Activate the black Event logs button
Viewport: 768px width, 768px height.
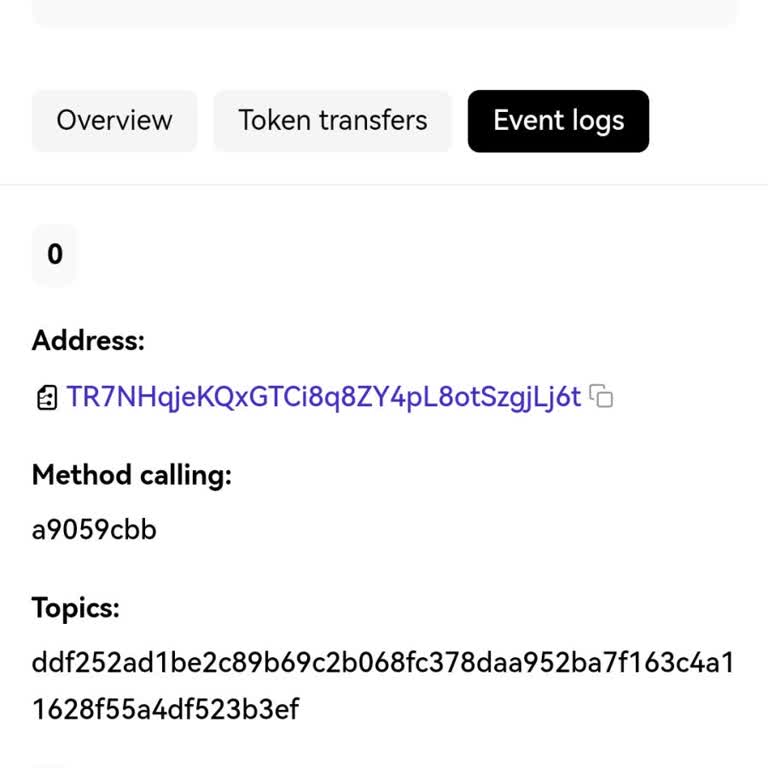(x=558, y=121)
